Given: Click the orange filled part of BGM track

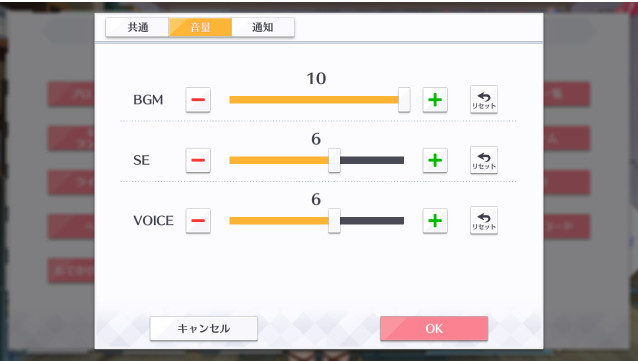Looking at the screenshot, I should tap(314, 100).
